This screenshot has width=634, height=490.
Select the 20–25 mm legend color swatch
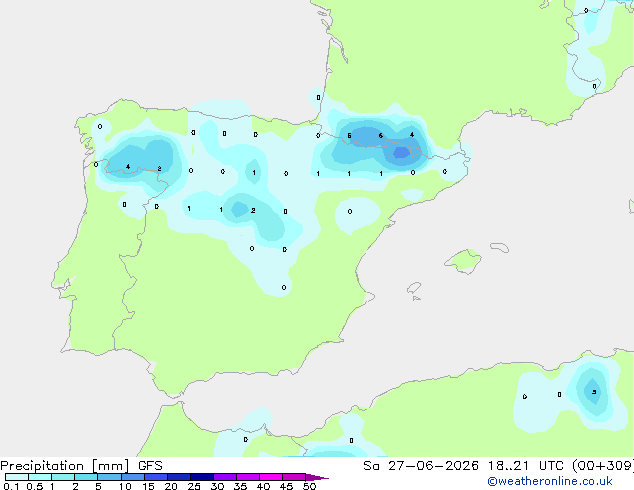coord(178,477)
